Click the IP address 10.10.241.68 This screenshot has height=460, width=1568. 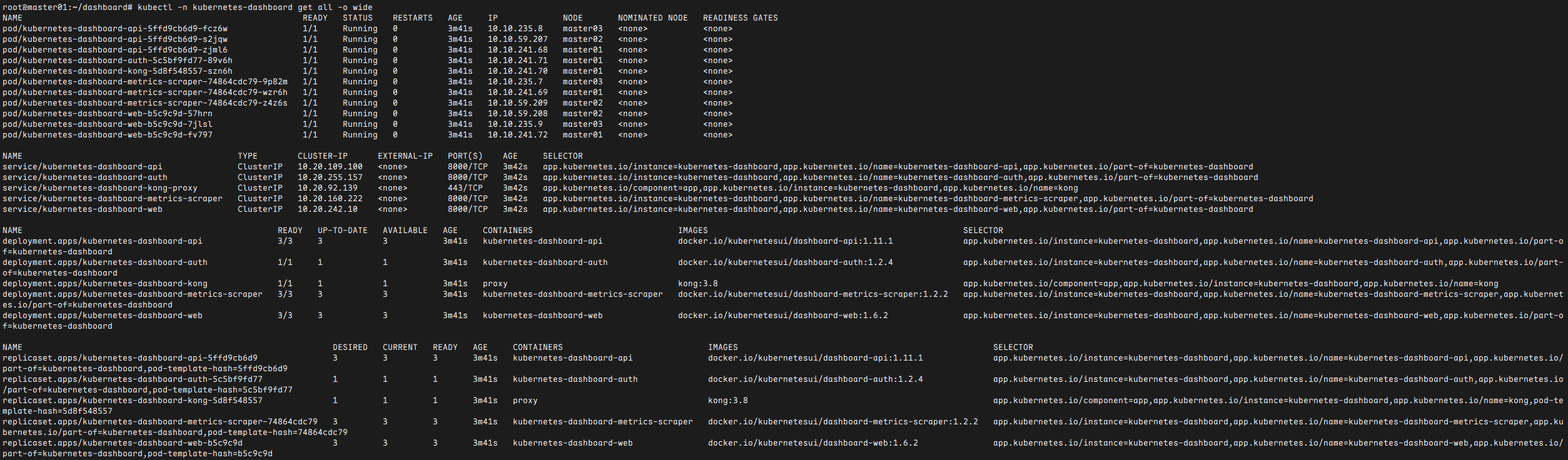[x=518, y=50]
